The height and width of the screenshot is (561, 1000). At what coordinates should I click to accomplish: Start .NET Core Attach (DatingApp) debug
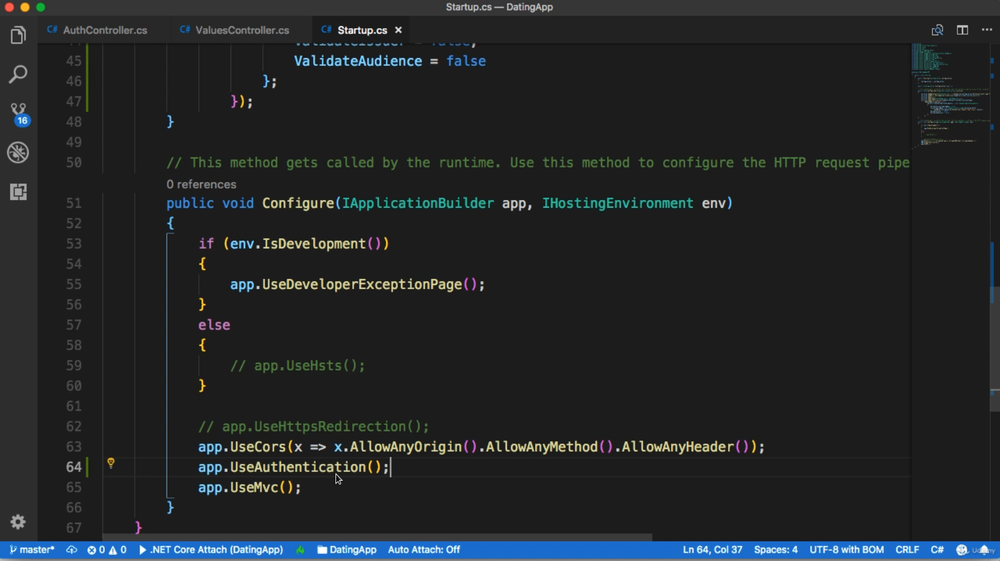point(211,550)
